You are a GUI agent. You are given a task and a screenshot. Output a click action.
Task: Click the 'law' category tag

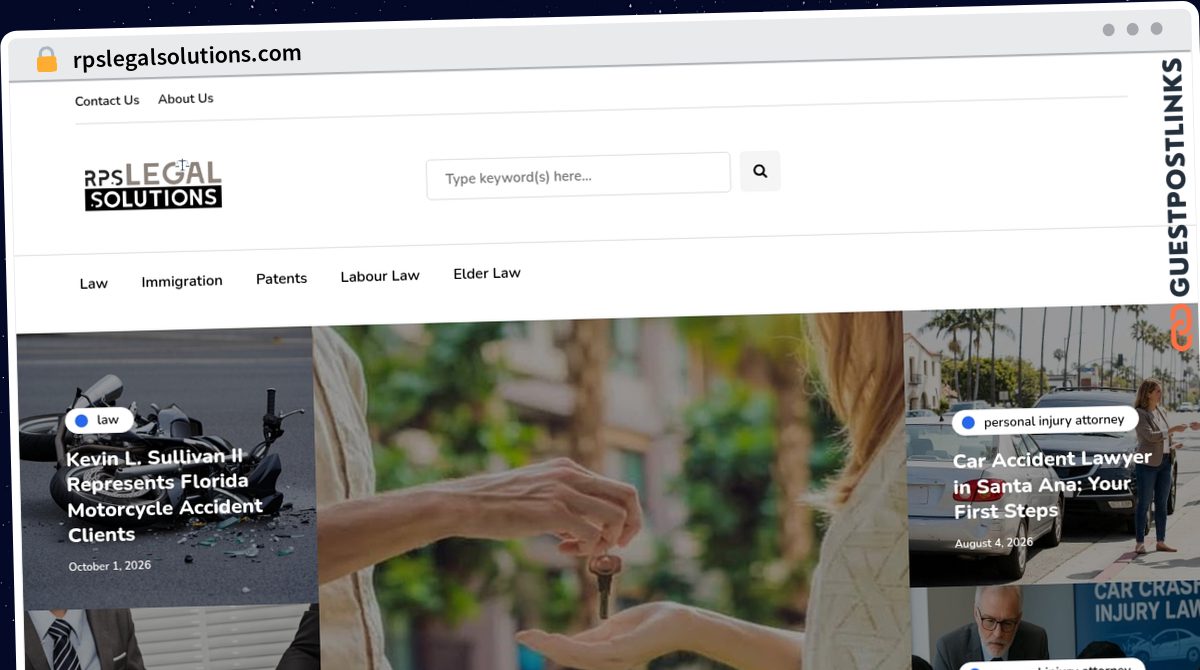pyautogui.click(x=99, y=420)
